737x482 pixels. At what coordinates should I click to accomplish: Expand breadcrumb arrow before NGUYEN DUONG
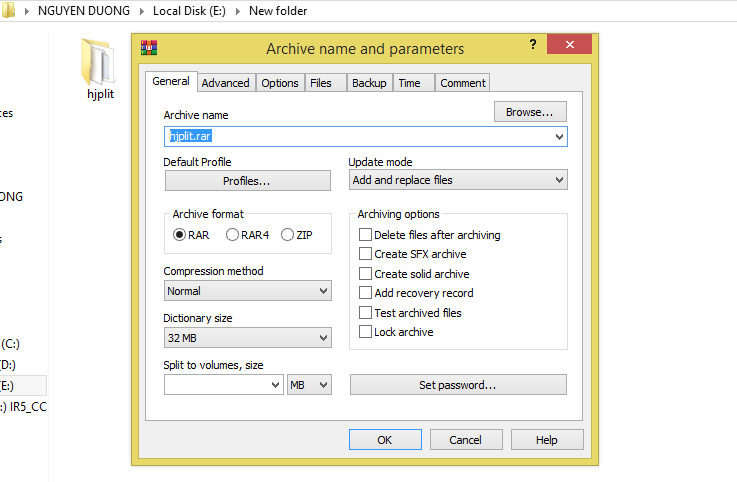pyautogui.click(x=27, y=11)
